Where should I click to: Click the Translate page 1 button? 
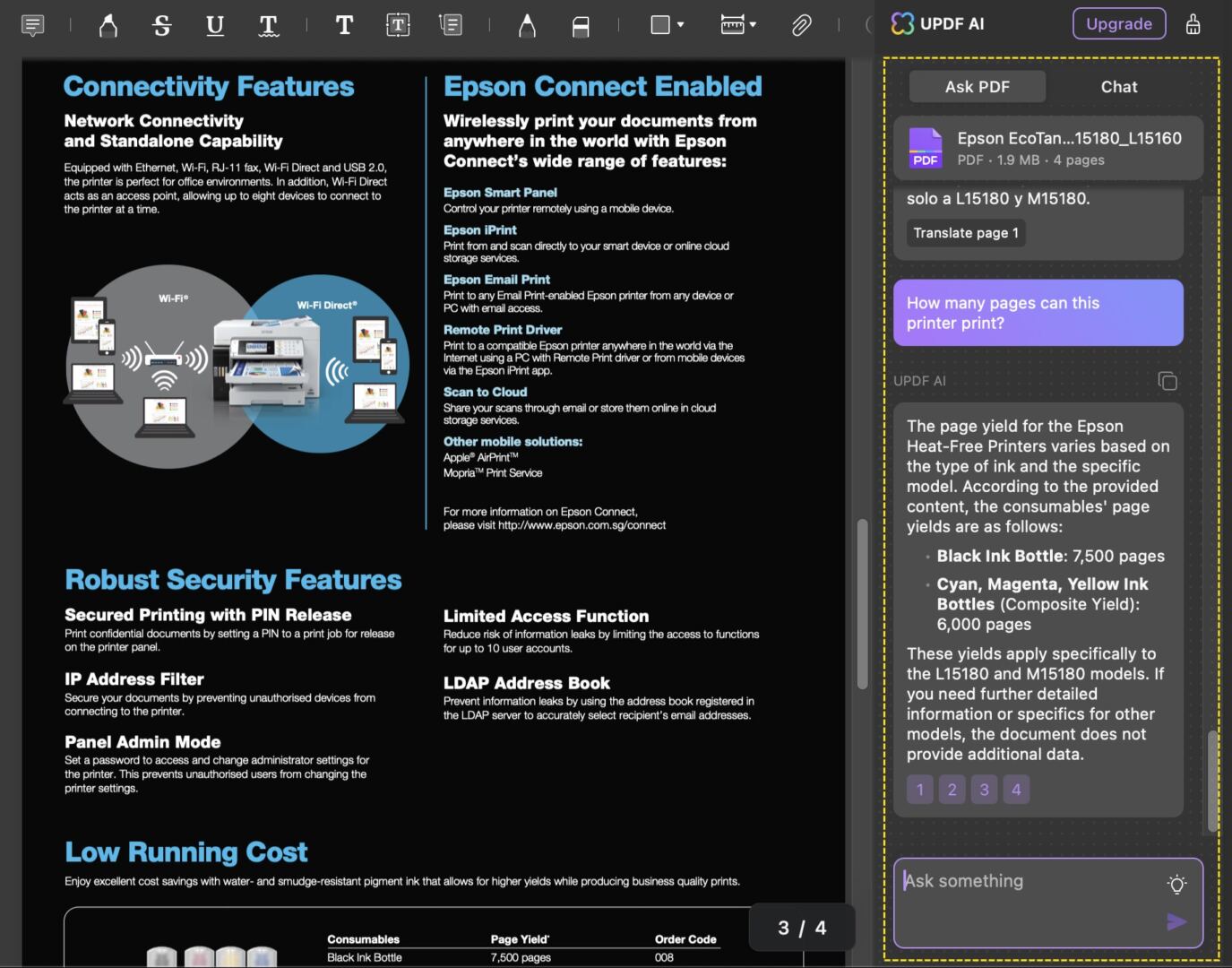(x=966, y=233)
